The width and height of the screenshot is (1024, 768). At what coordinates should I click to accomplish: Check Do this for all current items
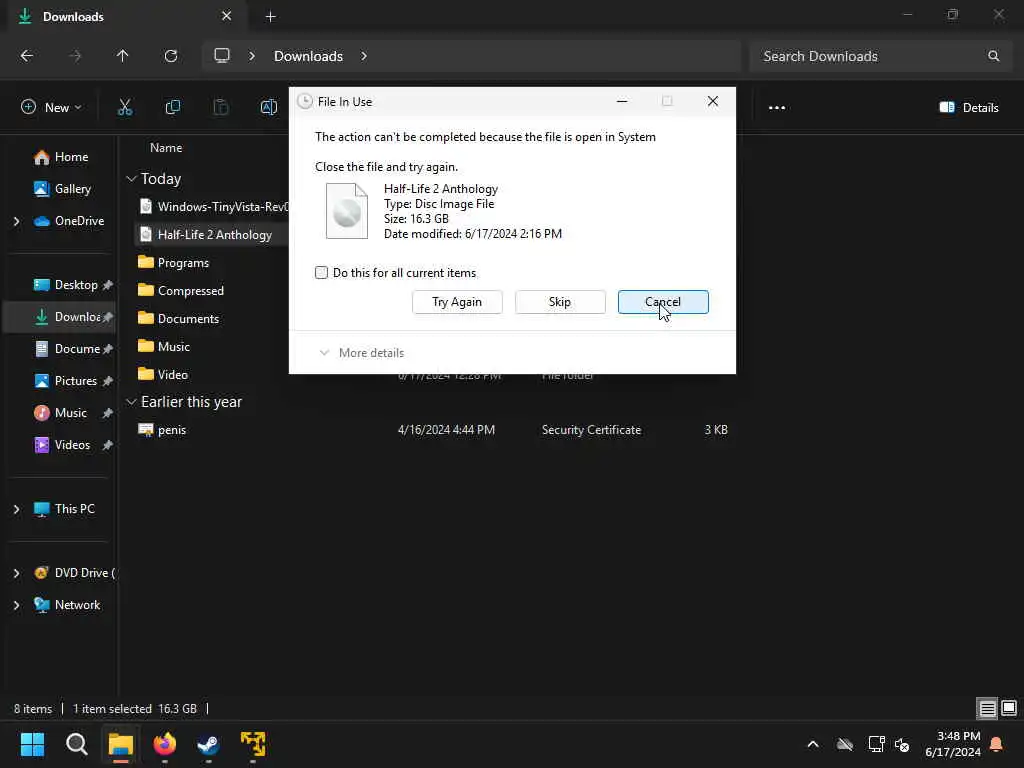[321, 272]
